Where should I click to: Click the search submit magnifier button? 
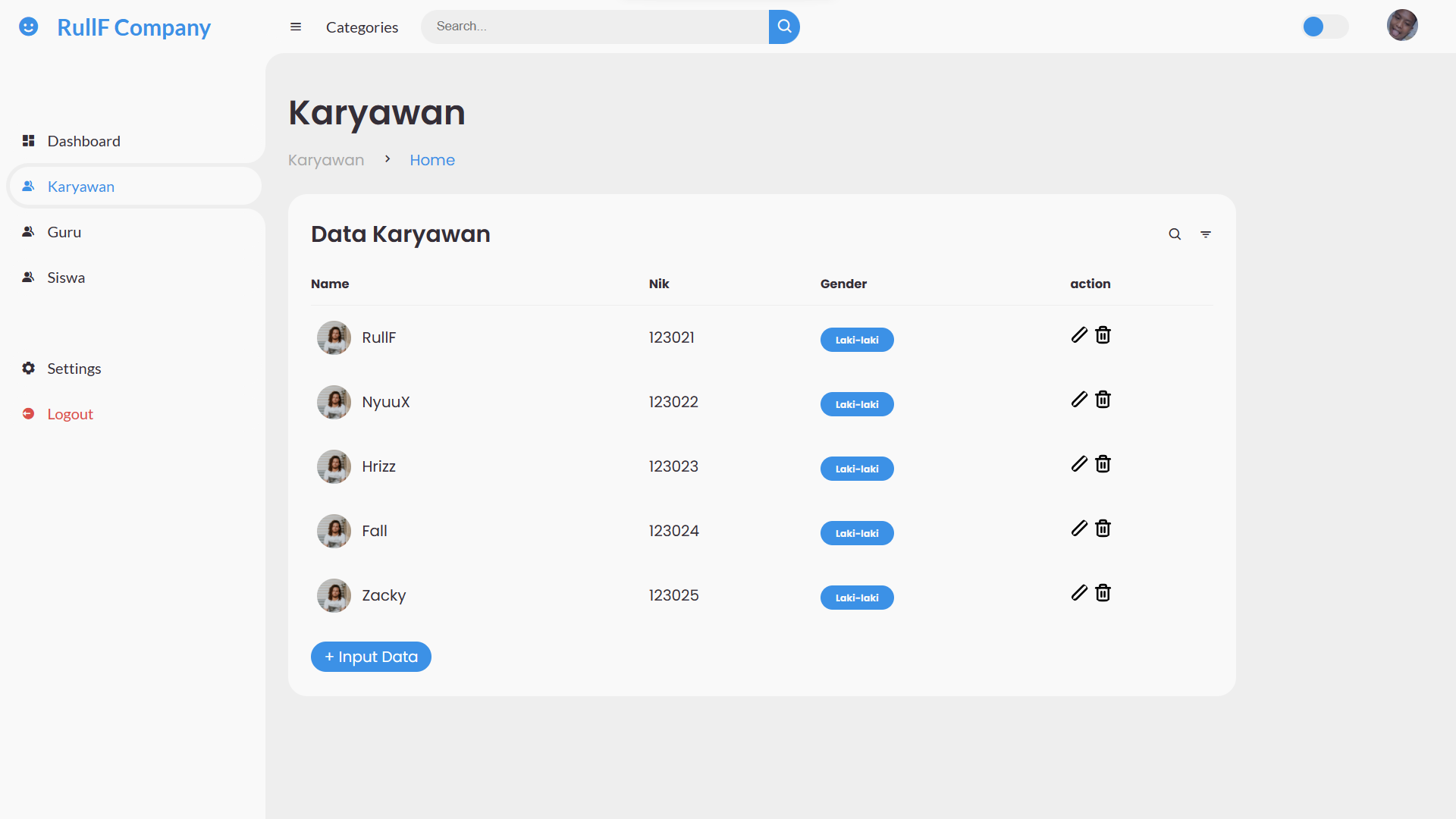(x=783, y=27)
